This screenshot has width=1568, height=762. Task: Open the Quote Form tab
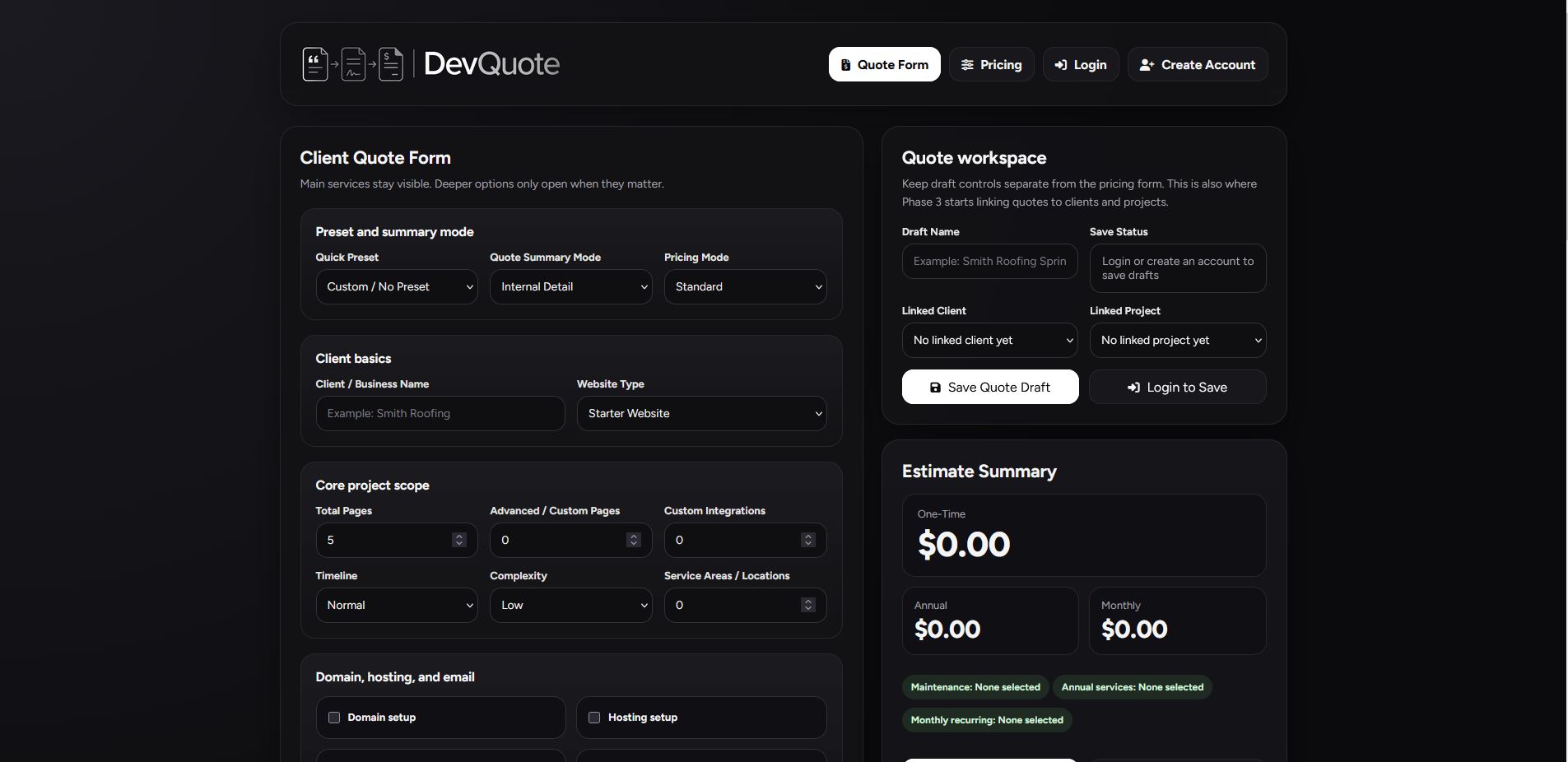[x=884, y=64]
